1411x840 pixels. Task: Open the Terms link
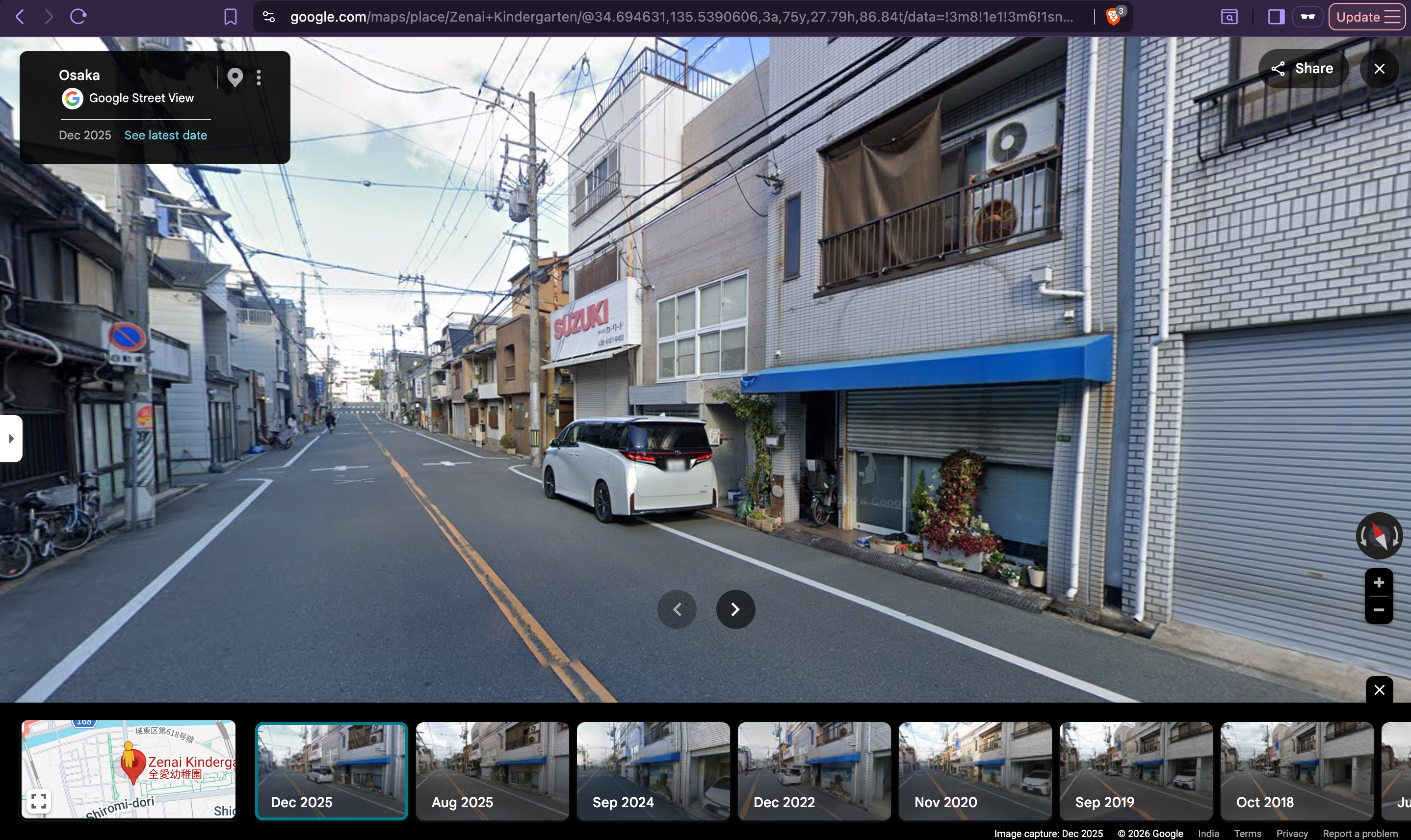[x=1248, y=833]
